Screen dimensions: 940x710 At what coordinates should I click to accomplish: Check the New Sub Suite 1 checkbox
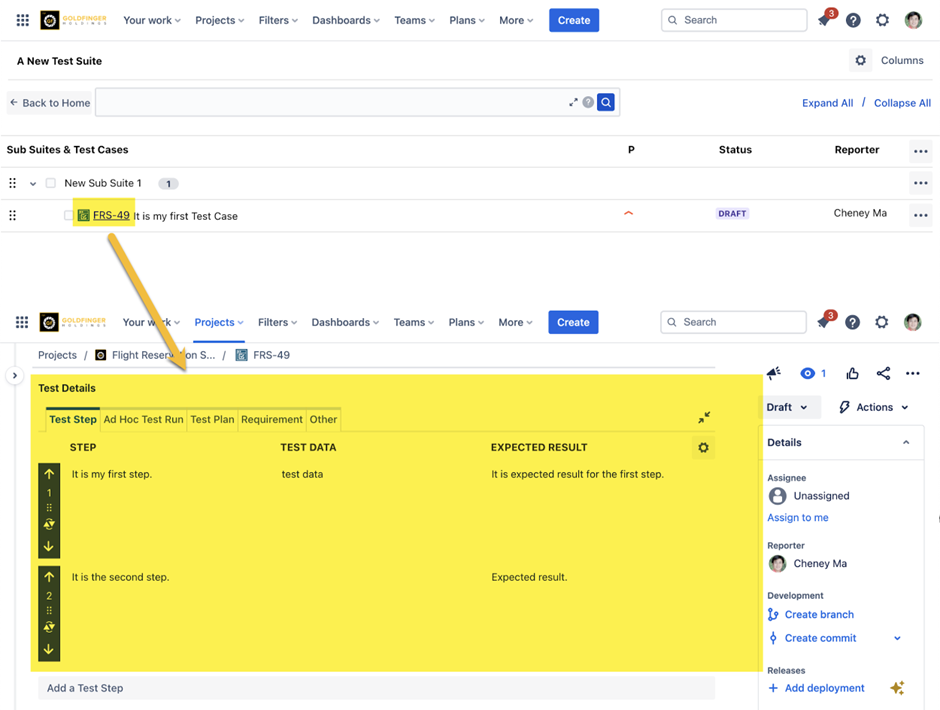(51, 184)
